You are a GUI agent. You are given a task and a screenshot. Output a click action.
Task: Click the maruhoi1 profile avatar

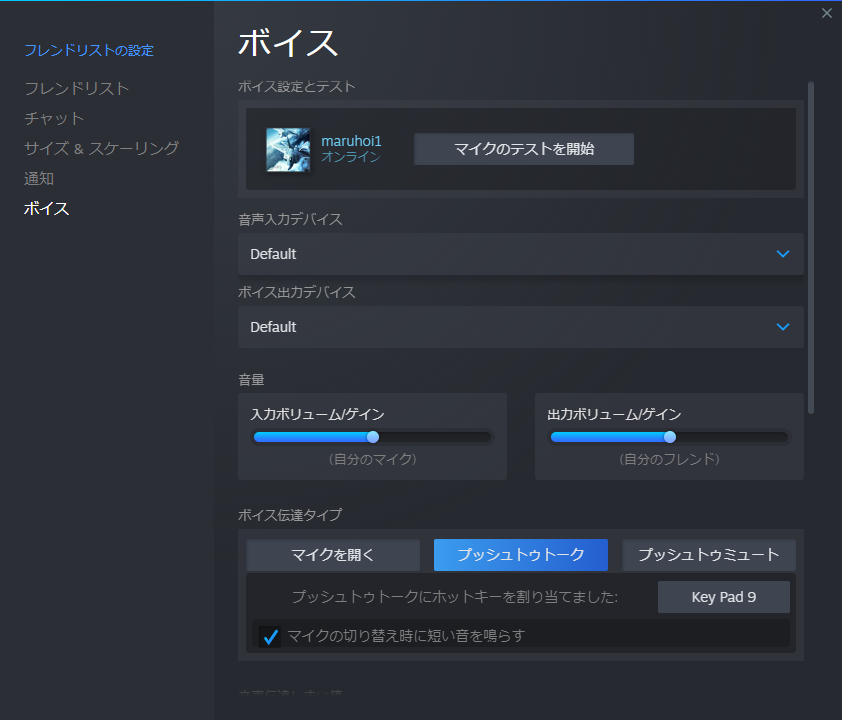(x=287, y=149)
